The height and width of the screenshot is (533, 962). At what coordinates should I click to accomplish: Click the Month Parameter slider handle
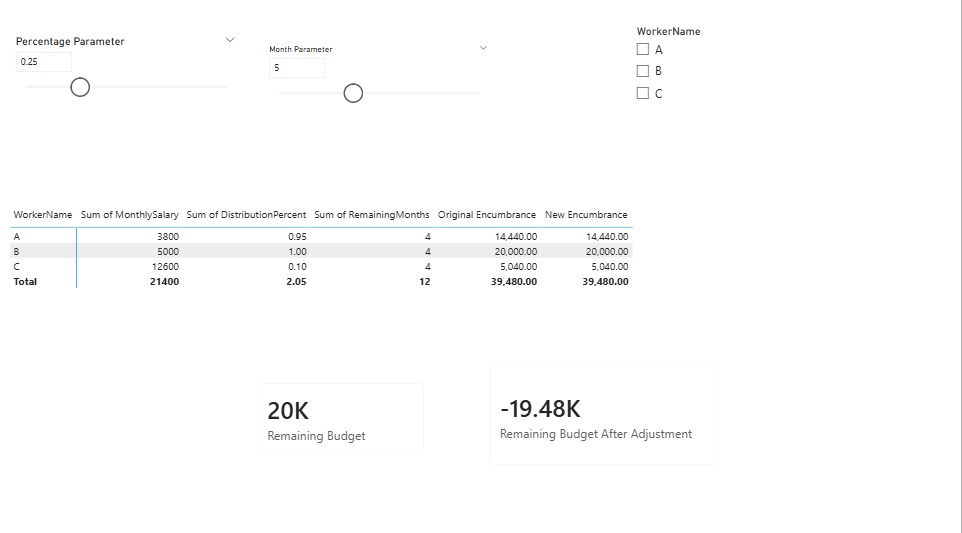tap(353, 93)
